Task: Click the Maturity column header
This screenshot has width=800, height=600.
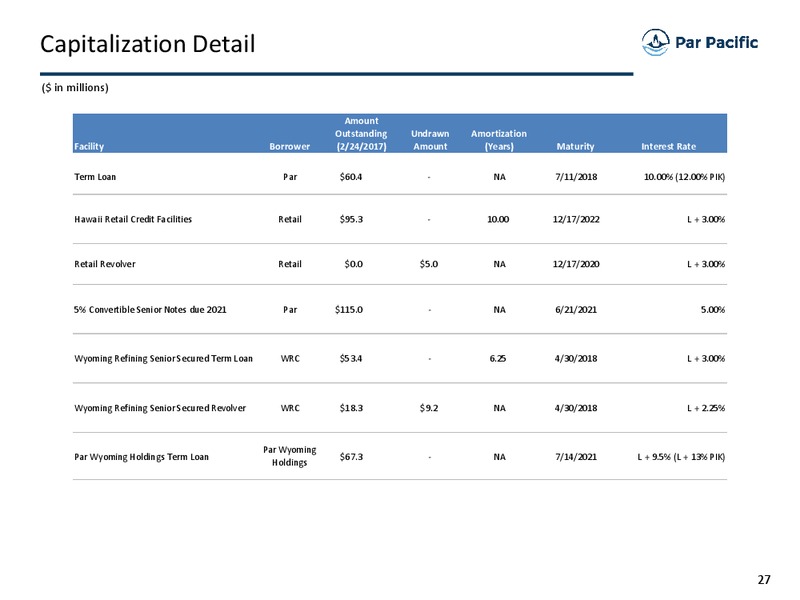Action: tap(576, 146)
